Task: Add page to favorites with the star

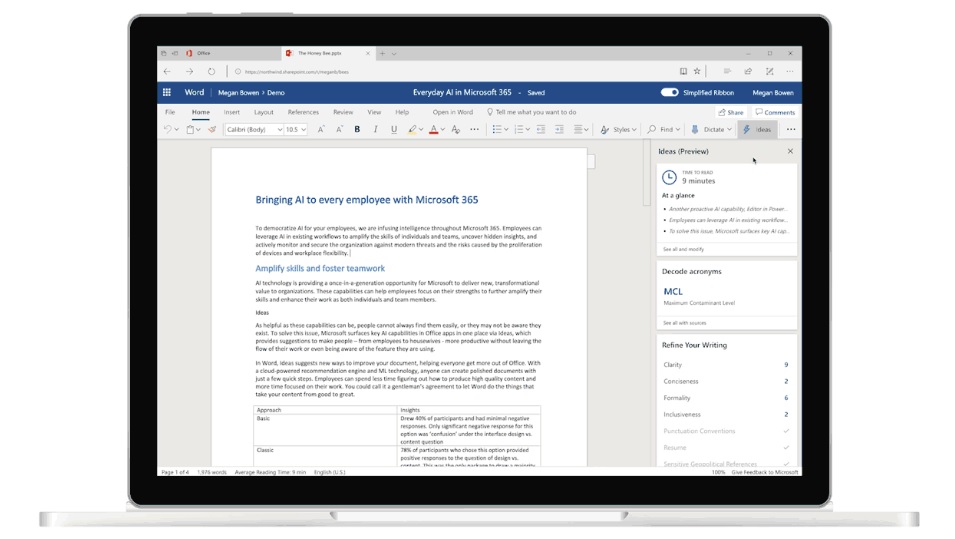Action: (x=697, y=72)
